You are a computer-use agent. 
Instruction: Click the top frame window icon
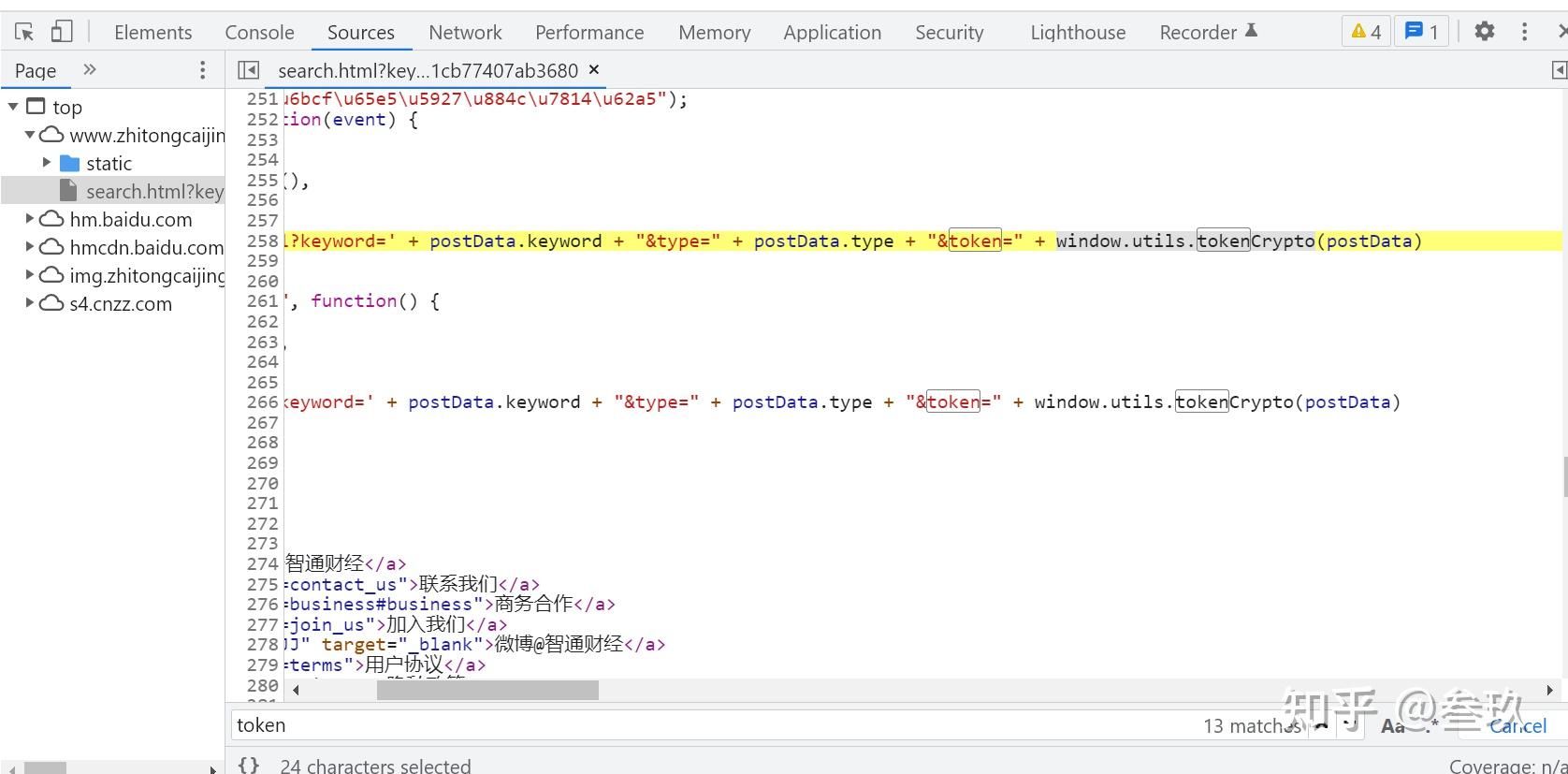coord(36,106)
